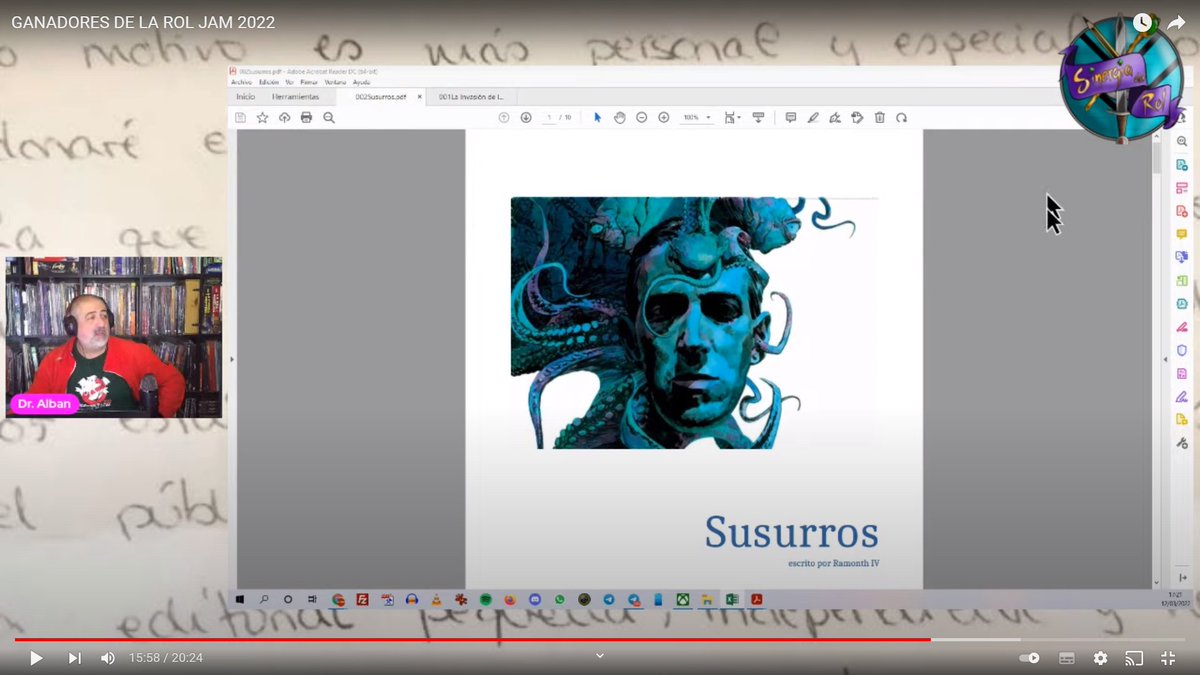Viewport: 1200px width, 675px height.
Task: Bookmark the file with the star icon
Action: (262, 117)
